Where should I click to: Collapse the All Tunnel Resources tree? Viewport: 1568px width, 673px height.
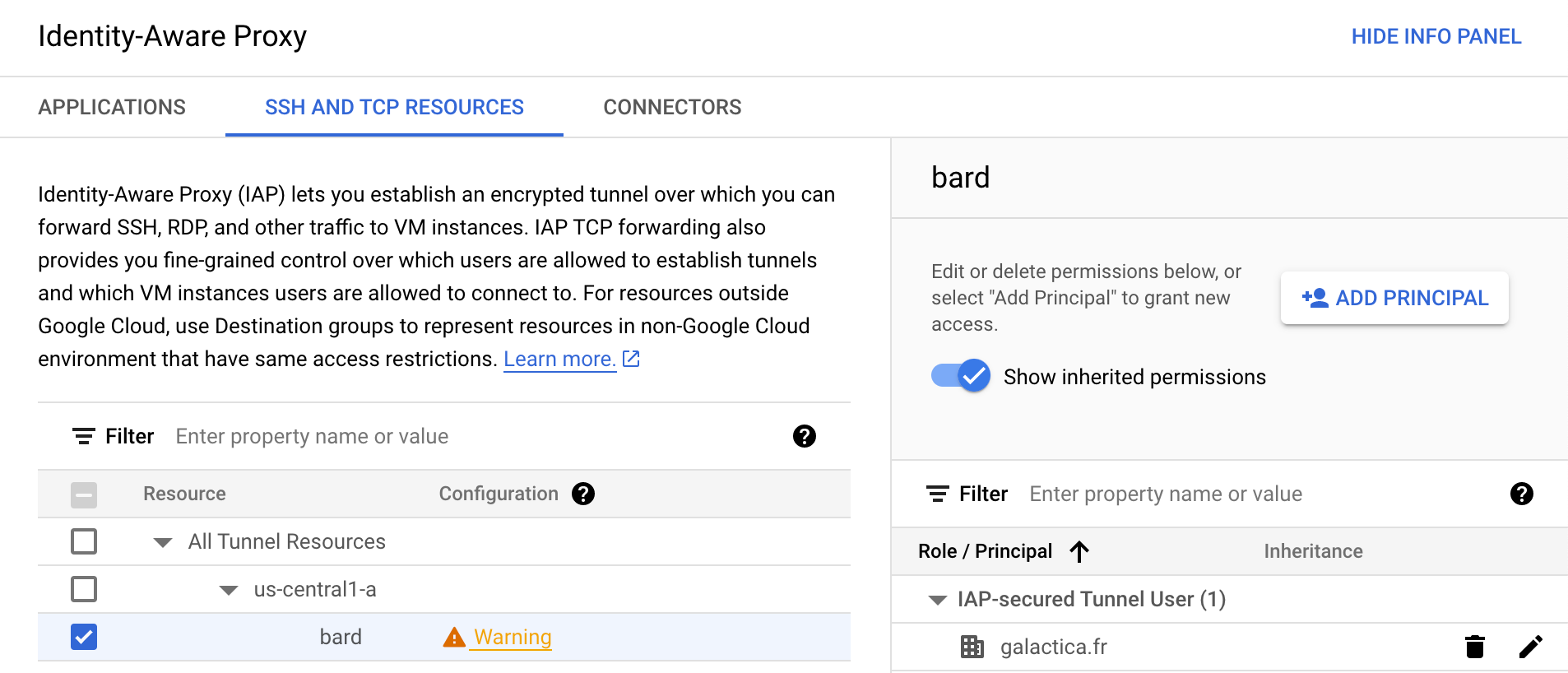[x=163, y=542]
